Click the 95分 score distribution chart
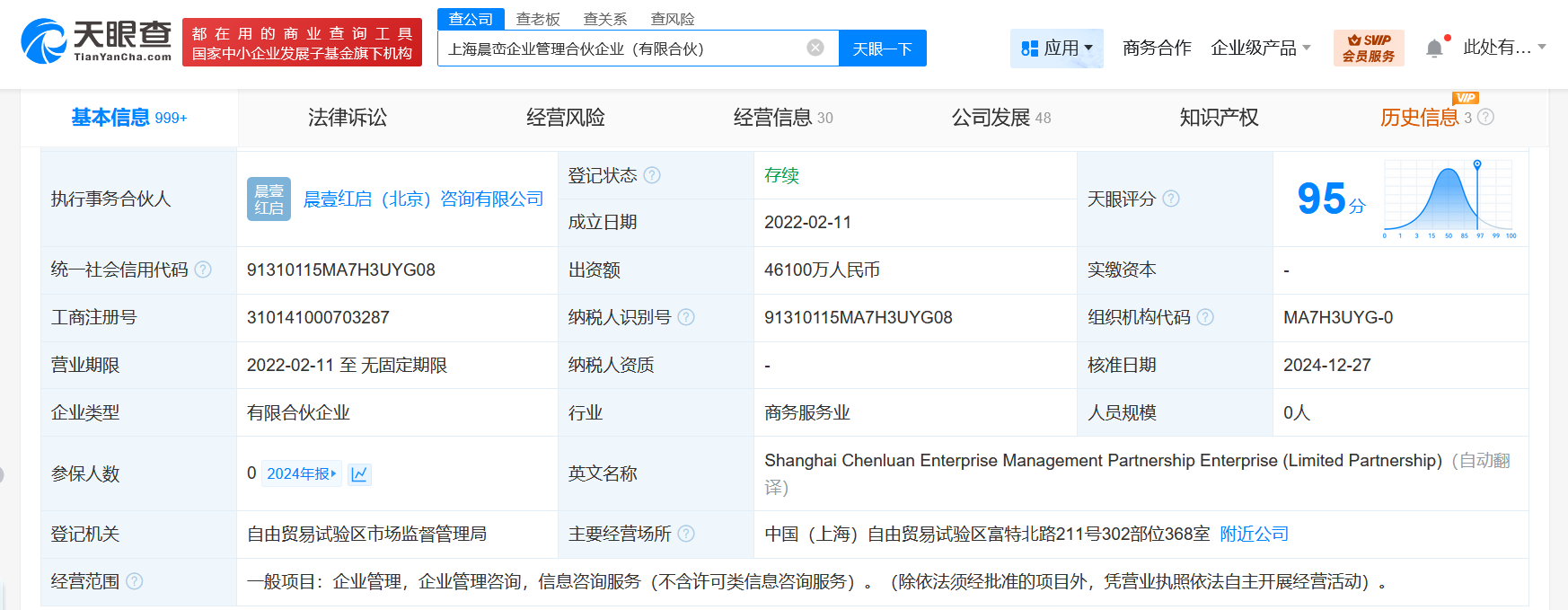The height and width of the screenshot is (610, 1568). [x=1449, y=199]
